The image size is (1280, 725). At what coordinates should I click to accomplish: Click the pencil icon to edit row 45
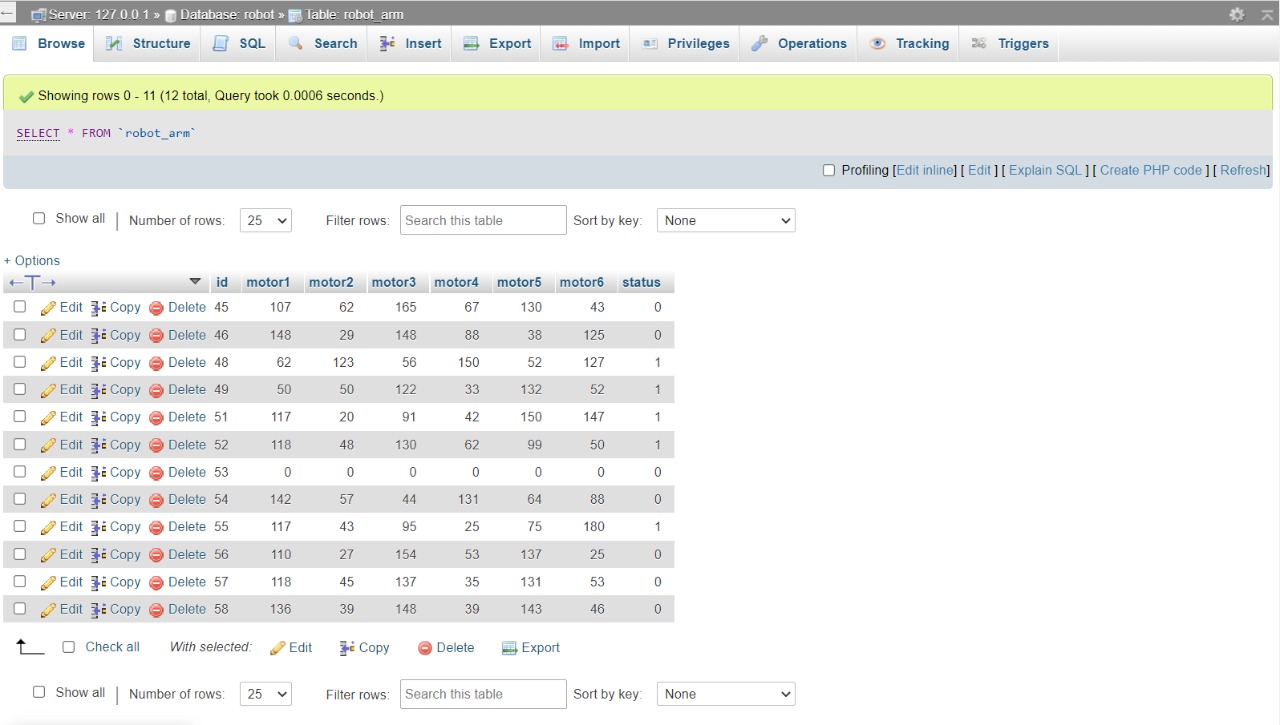(x=48, y=307)
